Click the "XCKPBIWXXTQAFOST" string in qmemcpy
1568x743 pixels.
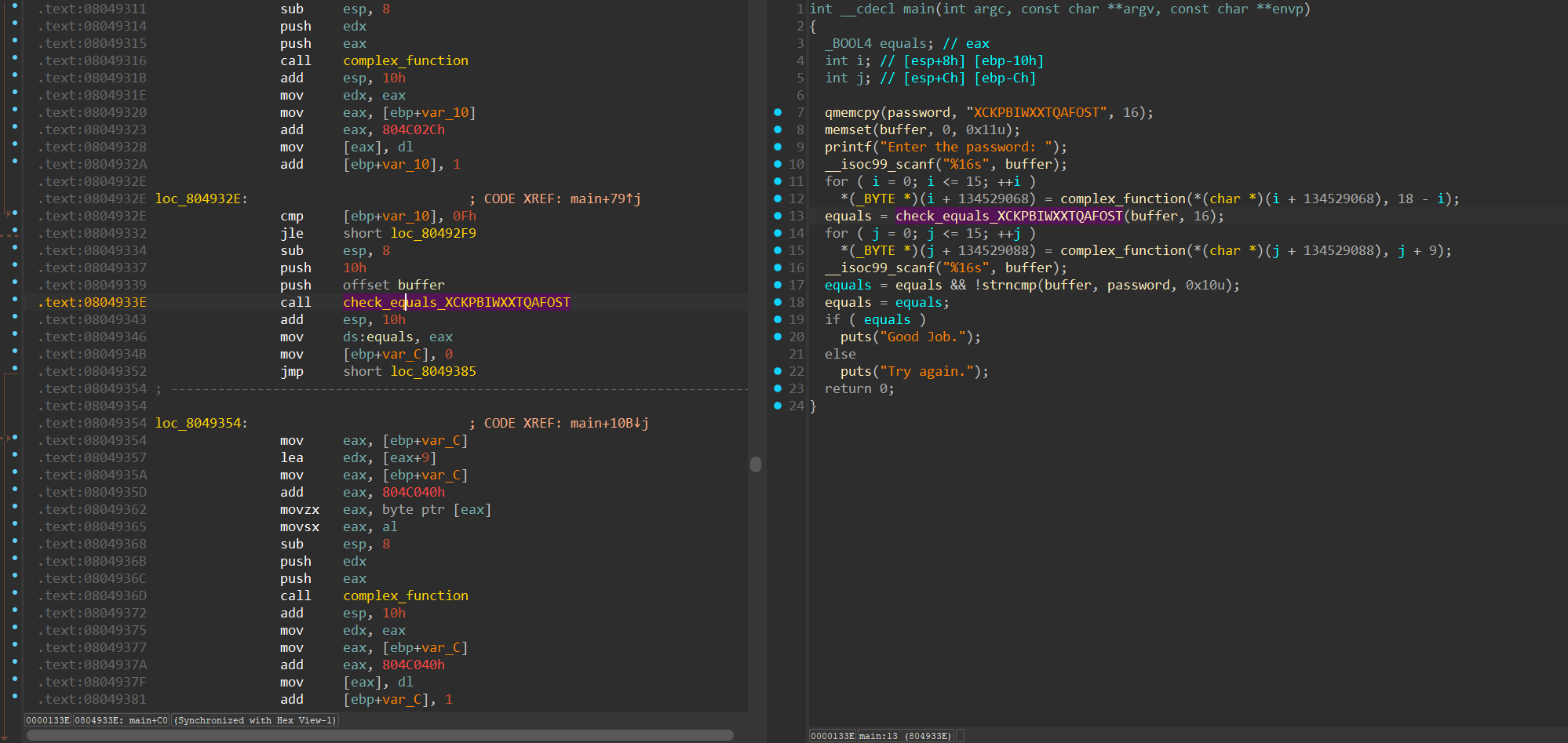[1037, 112]
